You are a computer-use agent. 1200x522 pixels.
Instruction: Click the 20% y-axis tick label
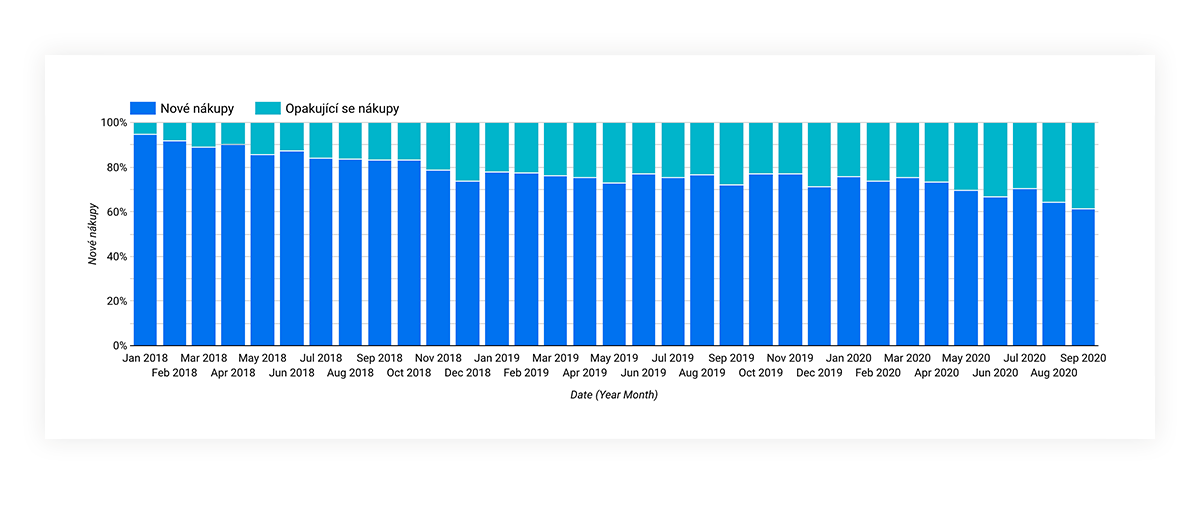pyautogui.click(x=116, y=301)
